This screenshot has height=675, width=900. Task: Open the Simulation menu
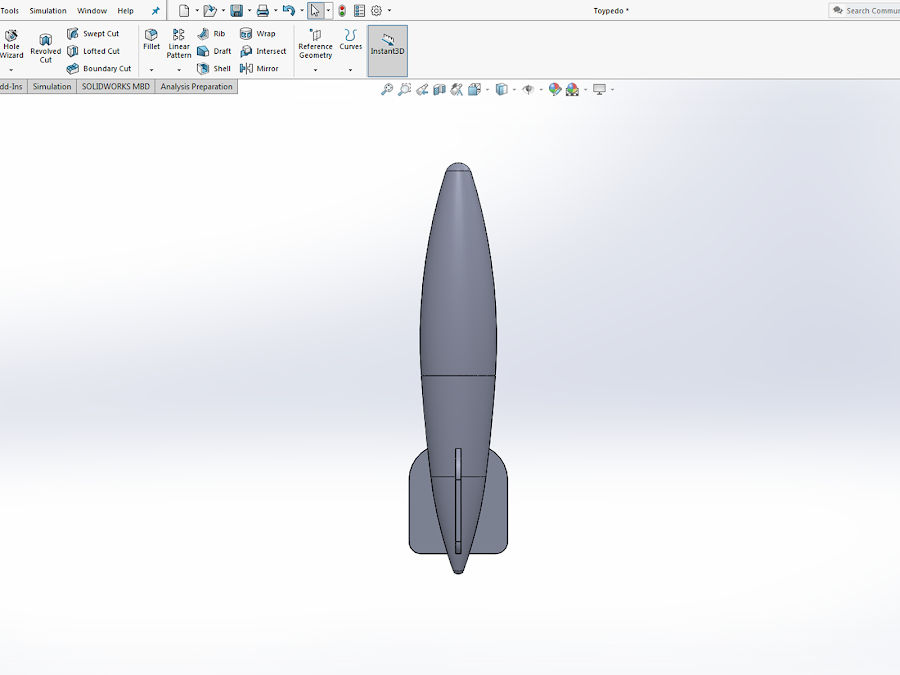(x=48, y=10)
